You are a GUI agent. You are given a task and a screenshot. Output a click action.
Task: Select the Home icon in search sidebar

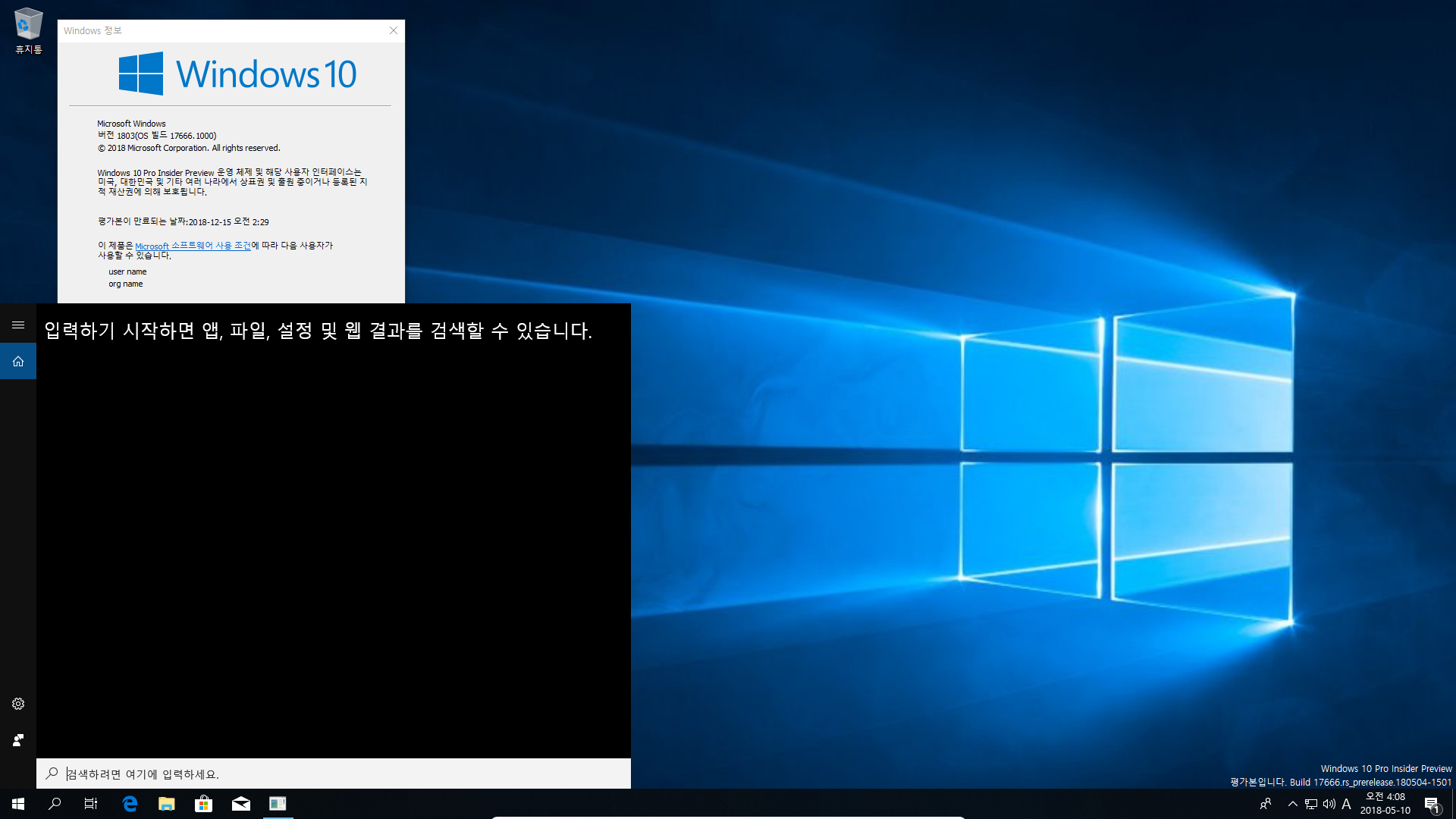click(18, 361)
